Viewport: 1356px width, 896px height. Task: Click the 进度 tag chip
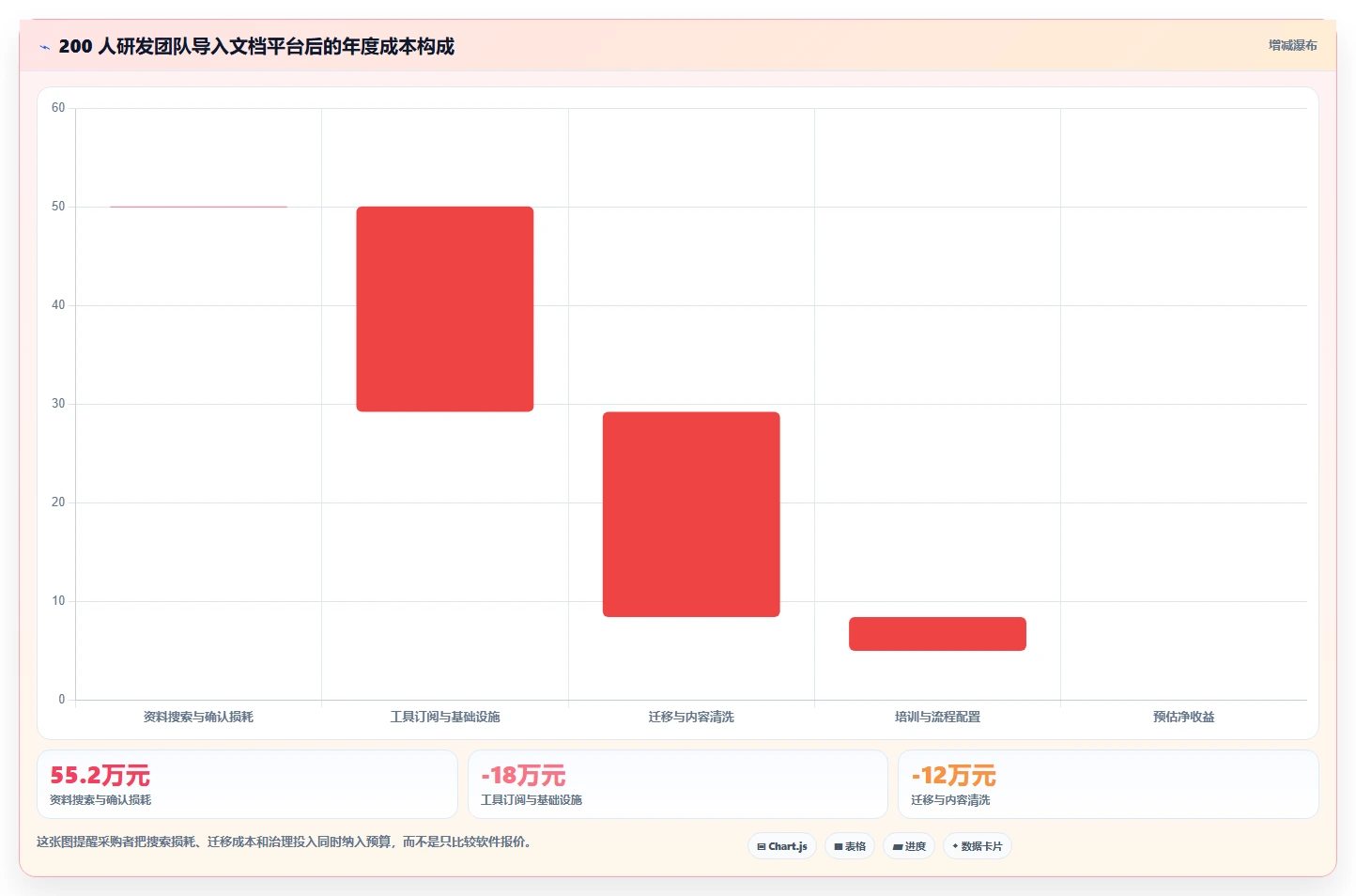point(909,846)
